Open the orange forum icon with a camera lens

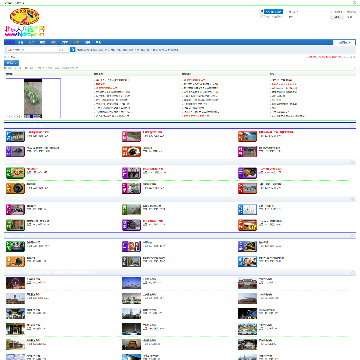coord(15,188)
